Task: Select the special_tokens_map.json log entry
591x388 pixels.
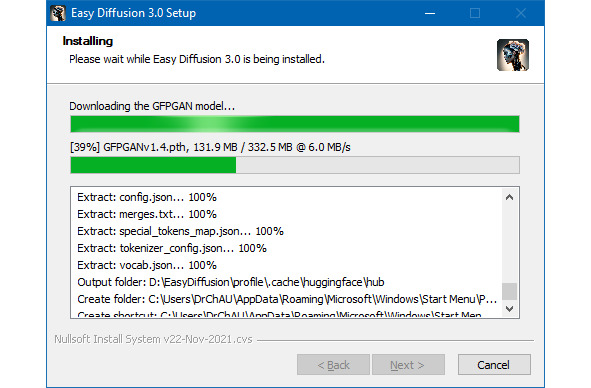Action: [181, 231]
